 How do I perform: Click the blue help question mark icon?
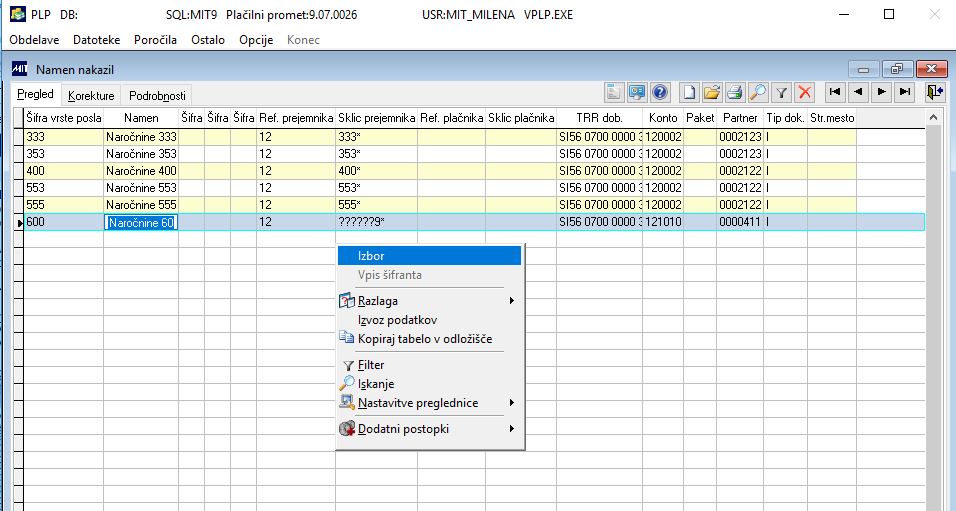click(x=660, y=92)
